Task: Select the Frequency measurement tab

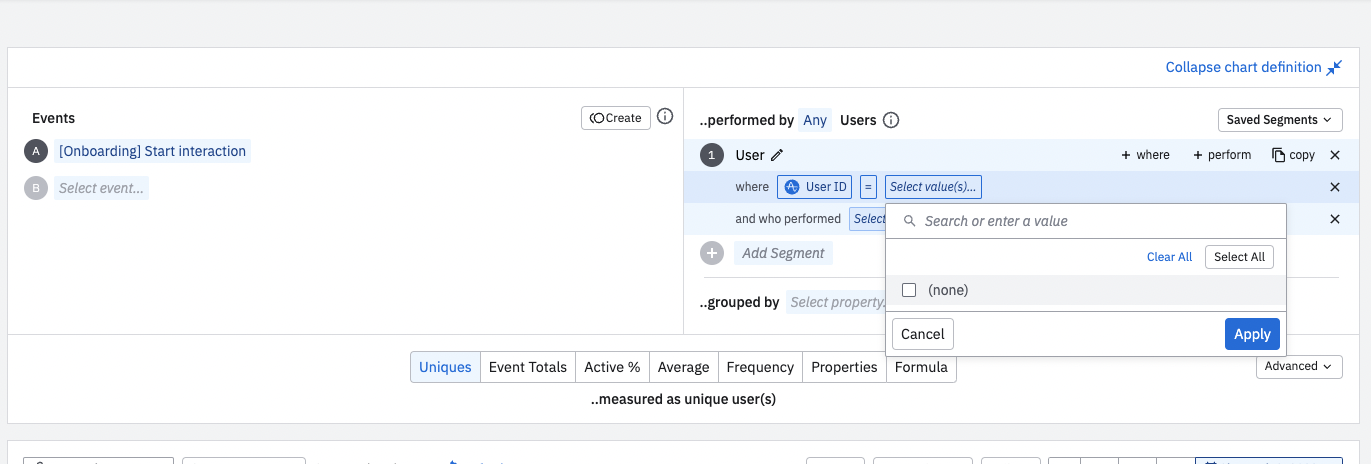Action: pyautogui.click(x=760, y=367)
